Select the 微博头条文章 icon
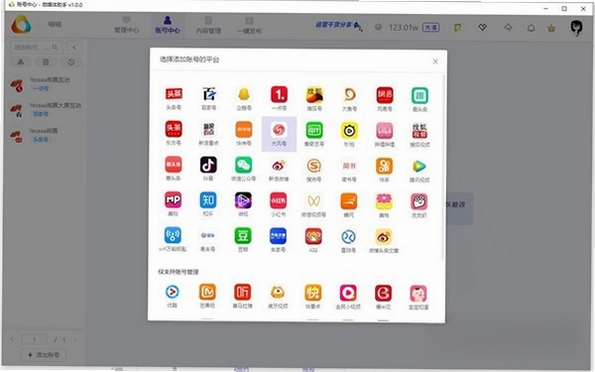 [384, 237]
